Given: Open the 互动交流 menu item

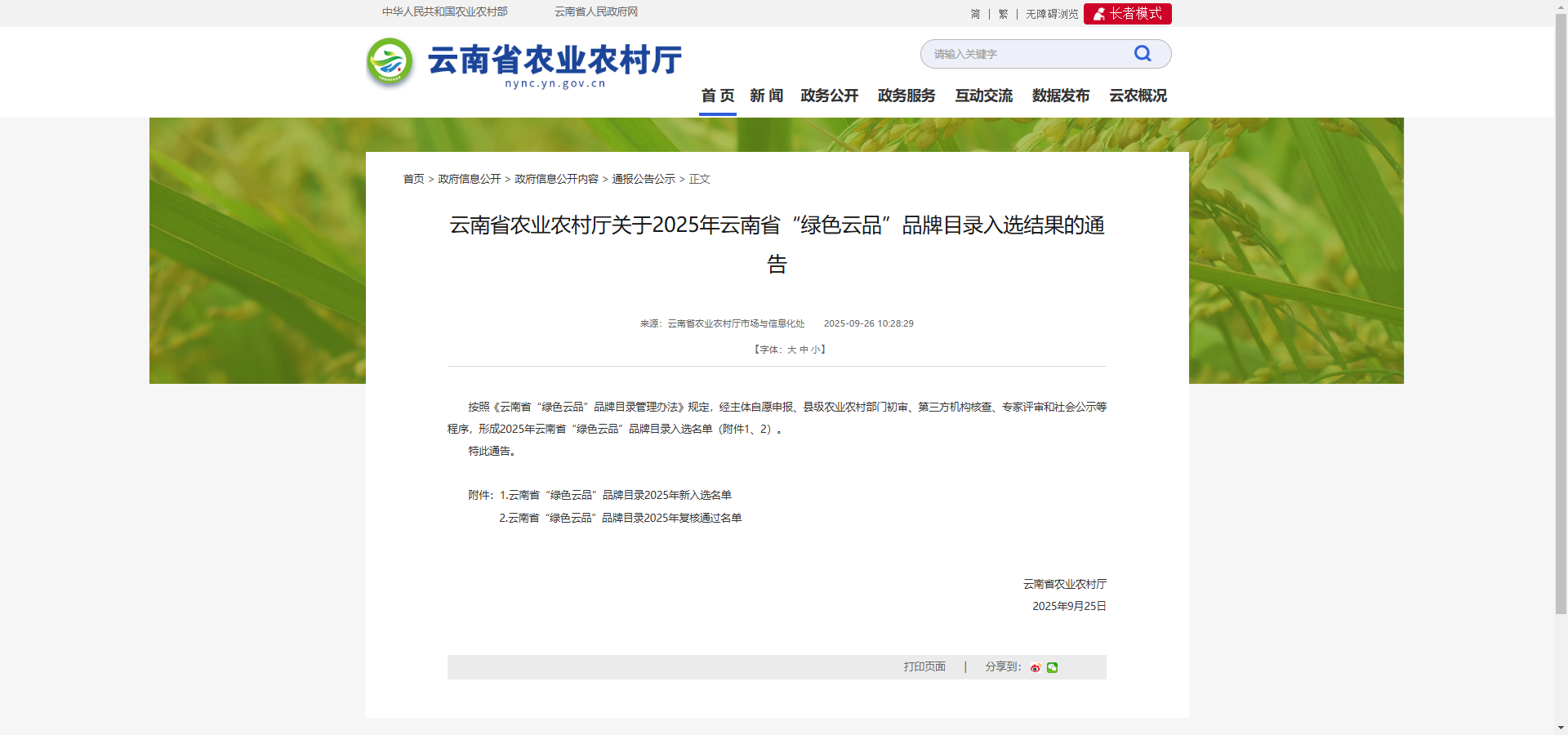Looking at the screenshot, I should pyautogui.click(x=983, y=96).
